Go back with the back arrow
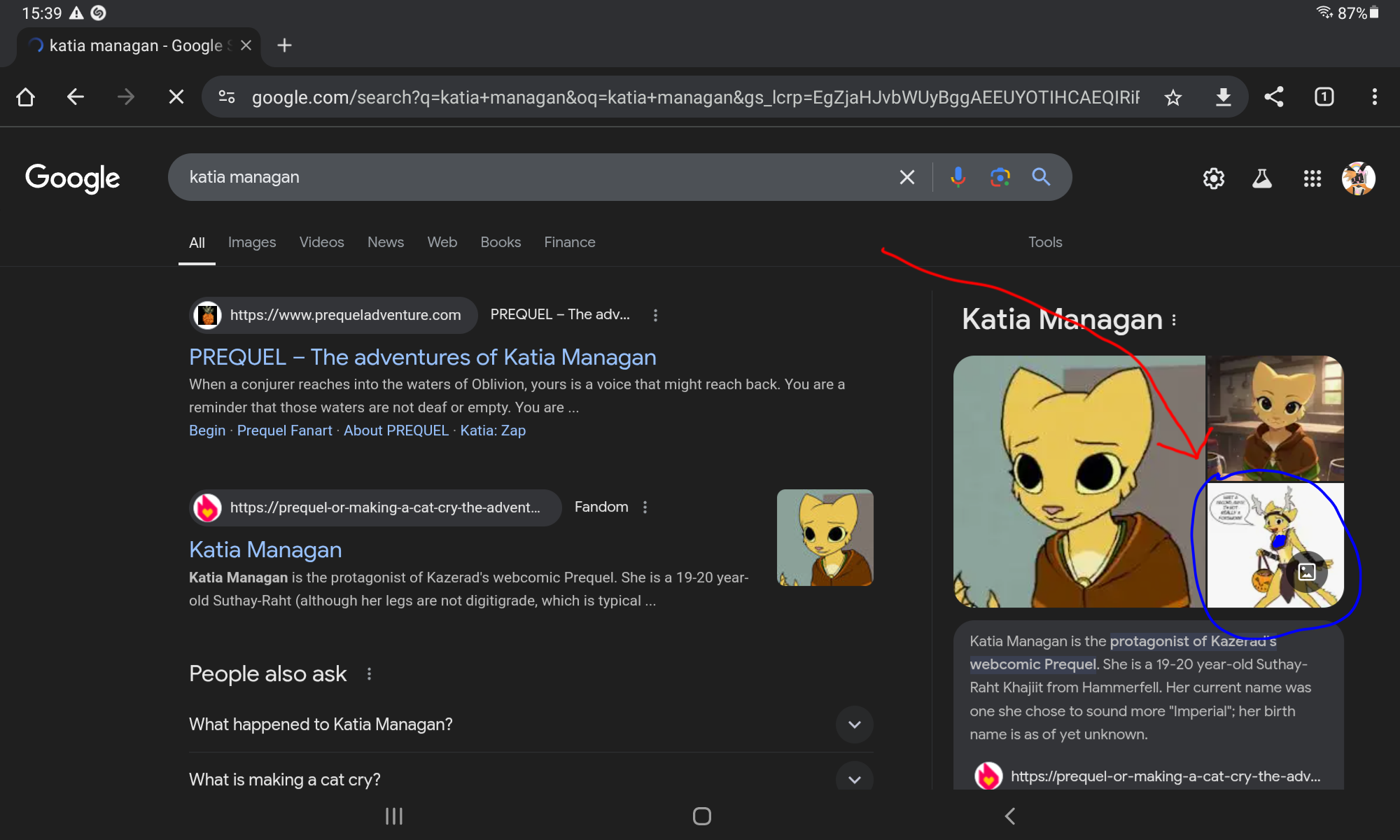 [x=76, y=97]
